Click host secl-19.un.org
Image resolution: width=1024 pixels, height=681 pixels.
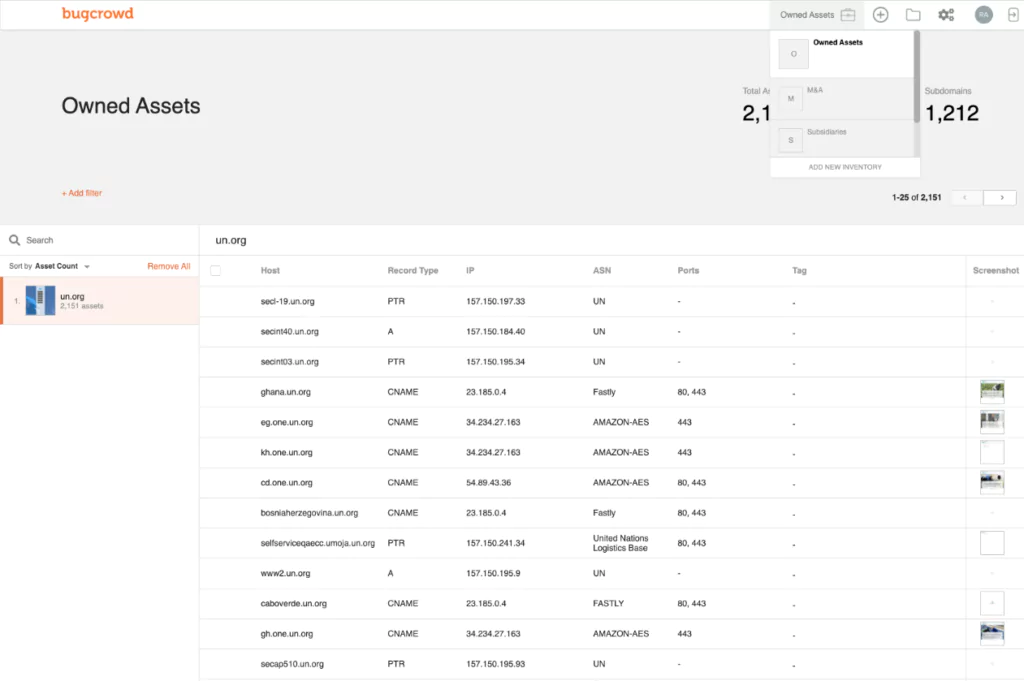[287, 302]
